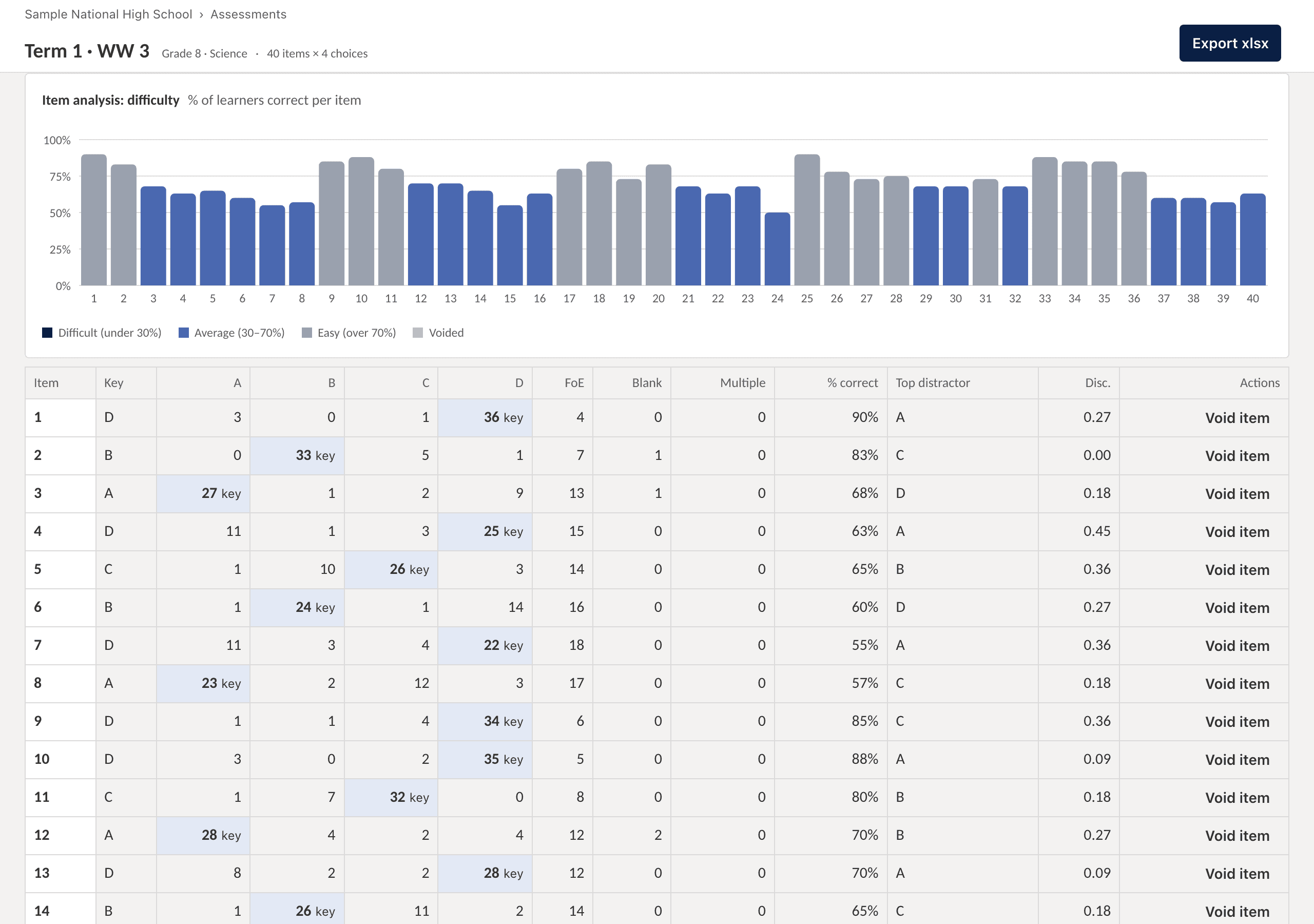Screen dimensions: 1314x924
Task: Void item 10 in the table
Action: click(1236, 760)
